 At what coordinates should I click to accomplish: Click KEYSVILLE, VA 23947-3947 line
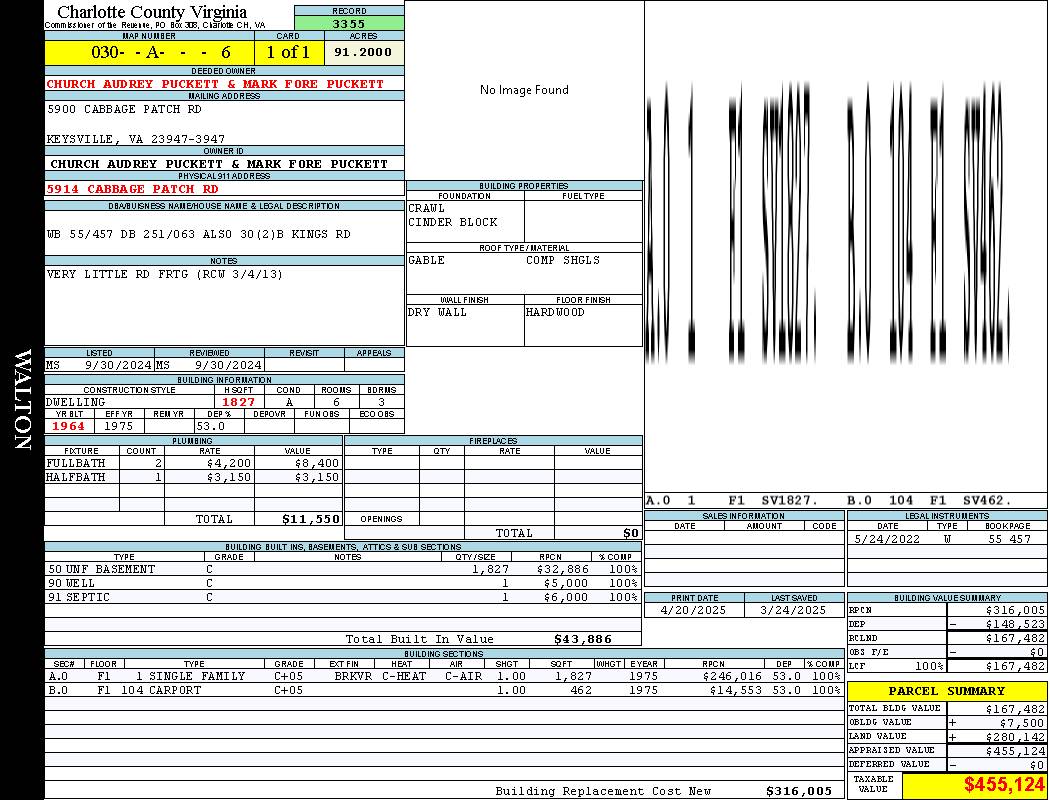point(135,139)
